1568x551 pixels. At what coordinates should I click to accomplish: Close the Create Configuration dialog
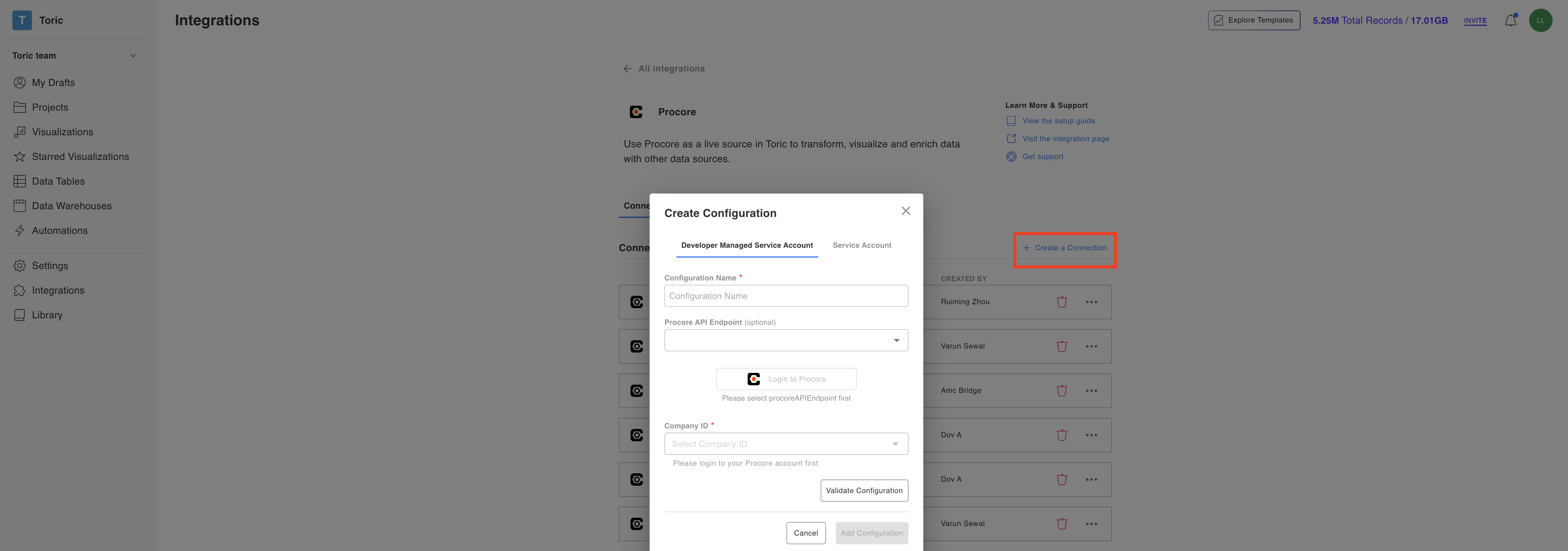[906, 211]
